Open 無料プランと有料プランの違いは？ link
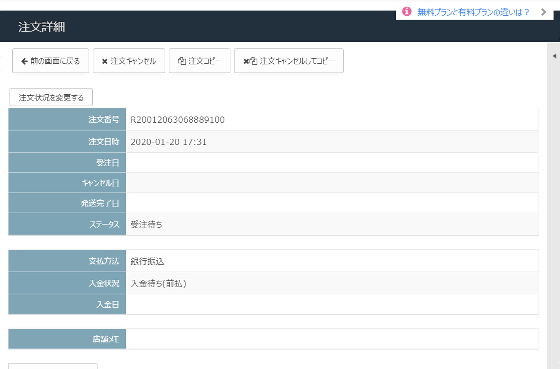This screenshot has width=560, height=369. pyautogui.click(x=473, y=12)
